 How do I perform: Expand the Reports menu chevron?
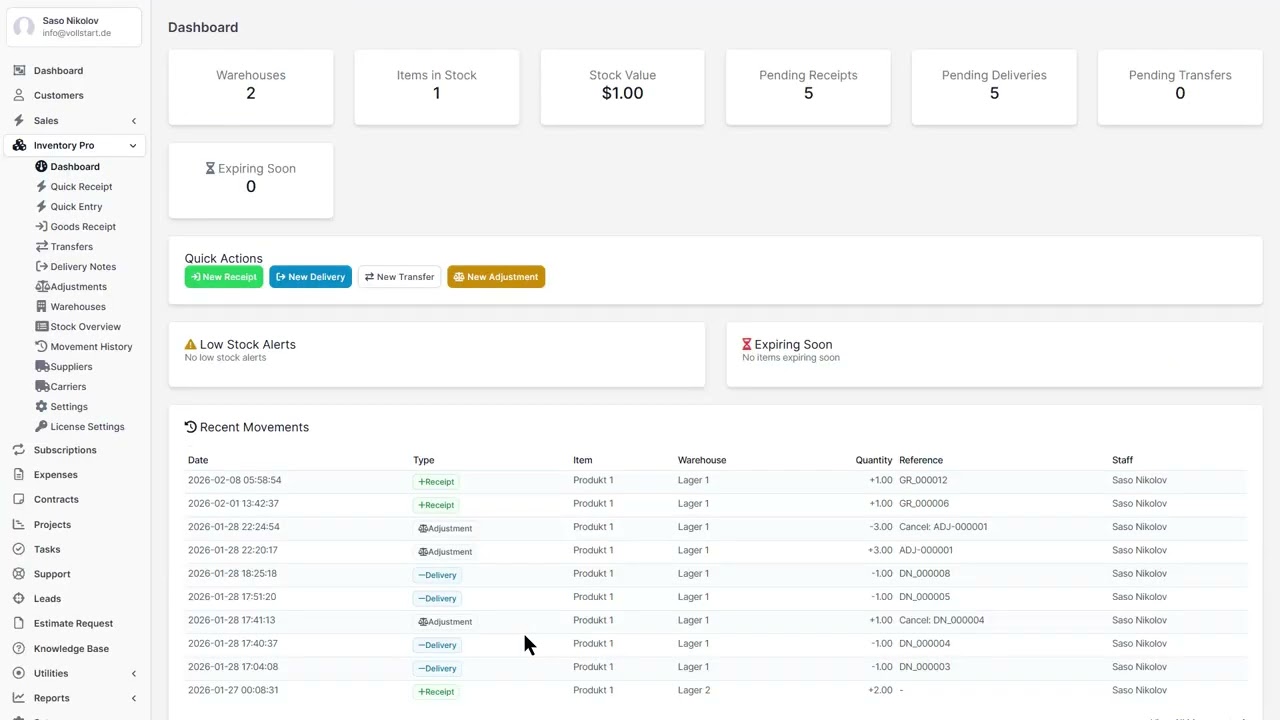134,698
